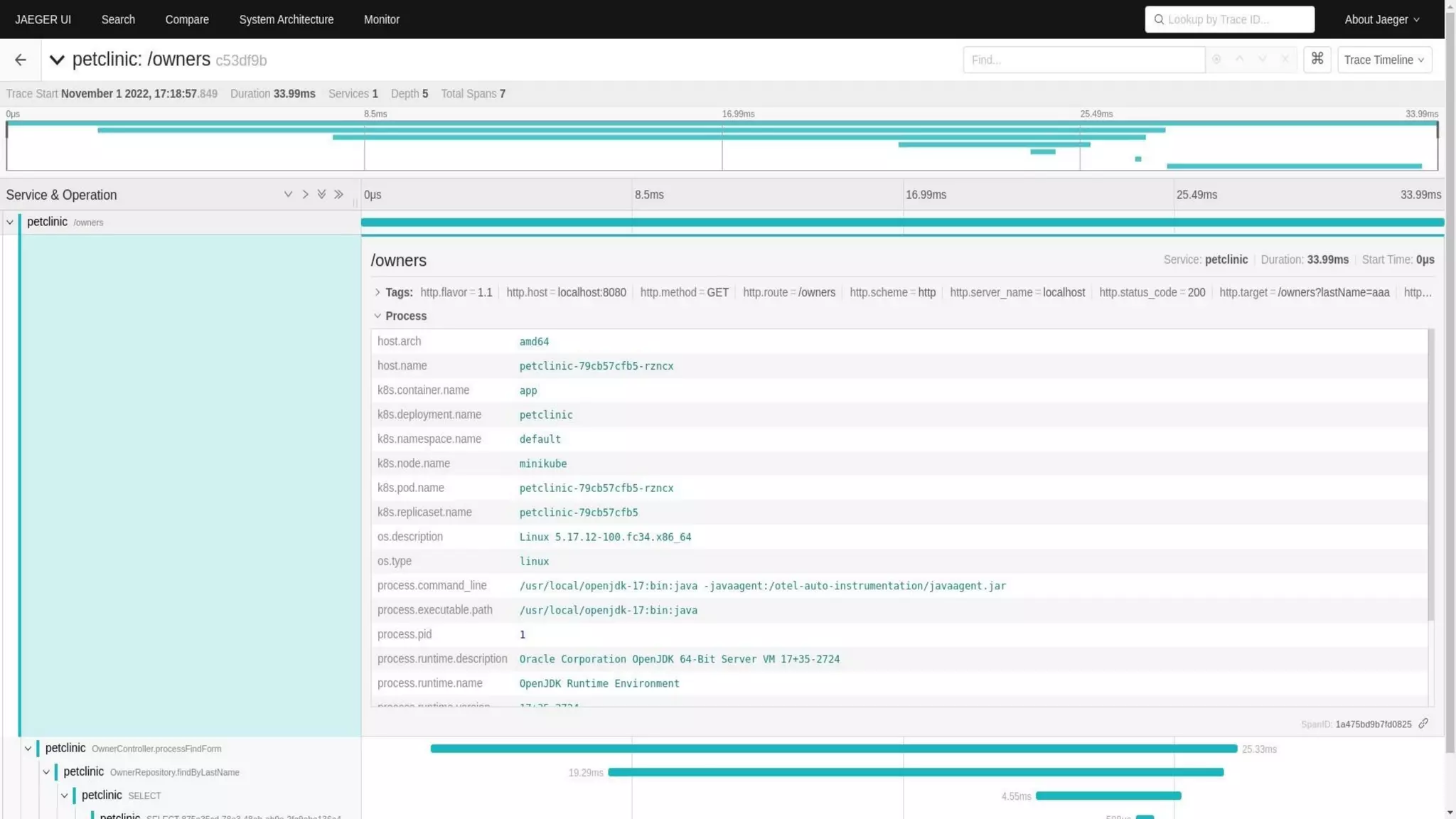This screenshot has height=819, width=1456.
Task: Collapse OwnerController.processFindForm span children
Action: click(28, 749)
